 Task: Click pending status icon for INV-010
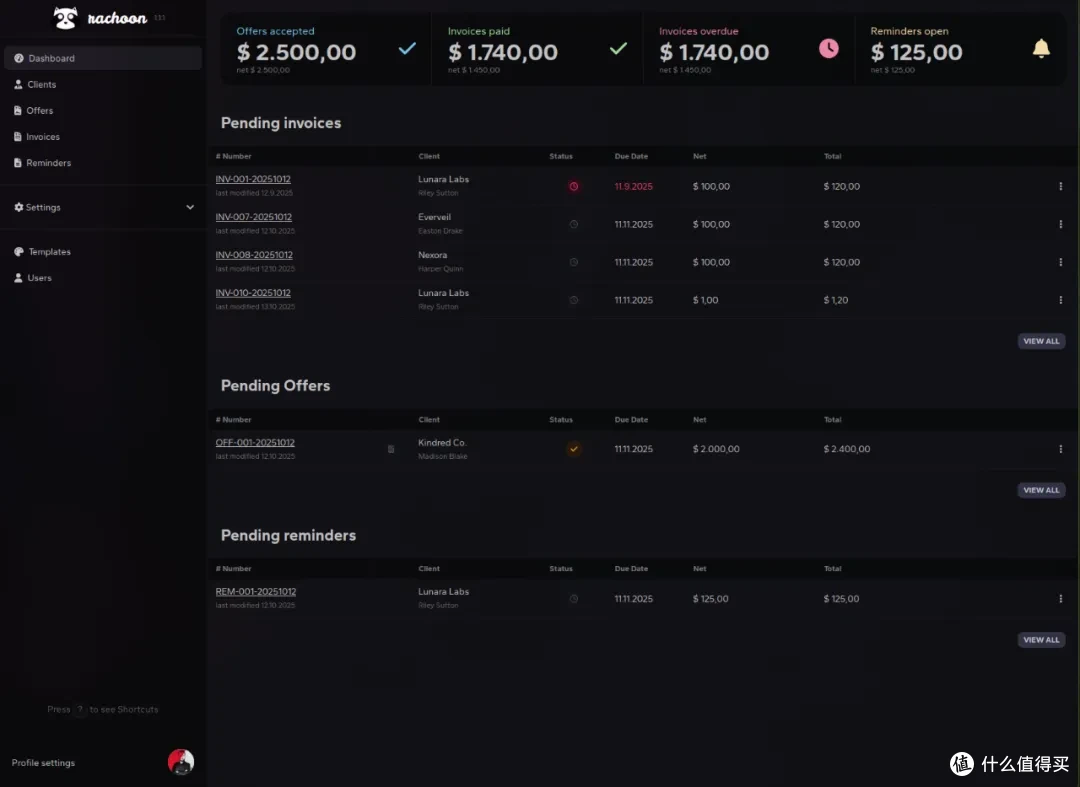tap(574, 300)
